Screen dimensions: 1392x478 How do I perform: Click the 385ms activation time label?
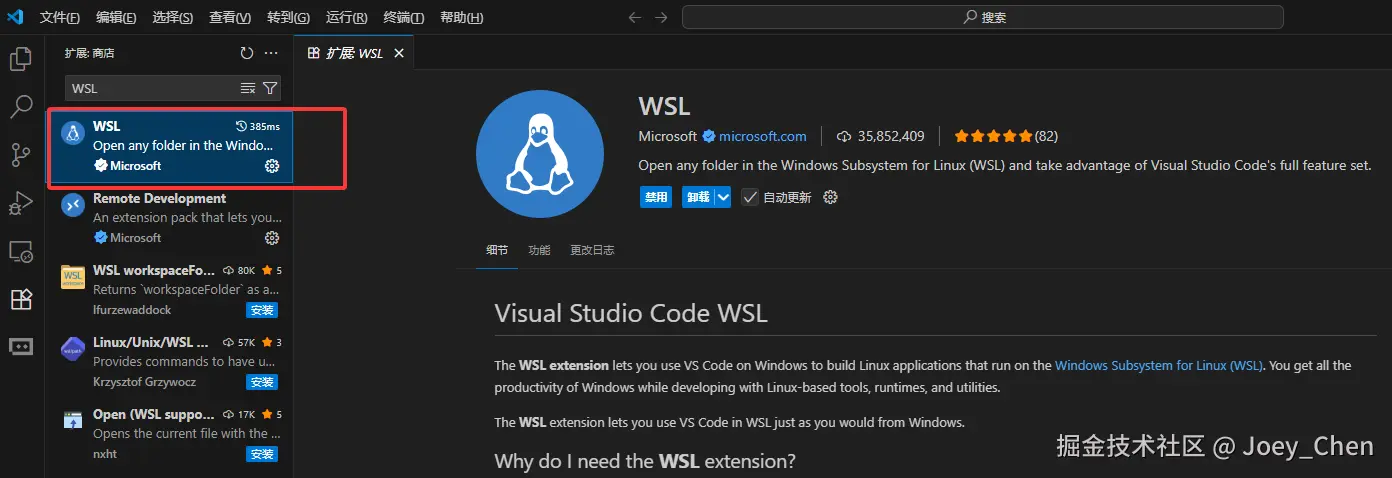point(258,127)
